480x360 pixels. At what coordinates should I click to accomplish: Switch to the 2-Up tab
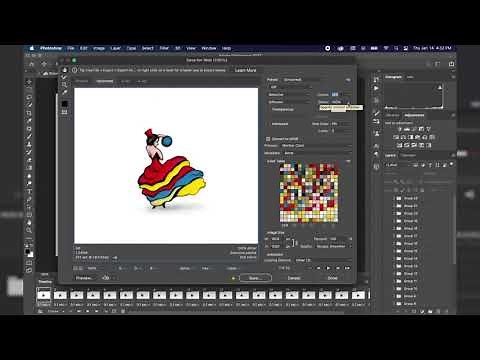coord(125,81)
